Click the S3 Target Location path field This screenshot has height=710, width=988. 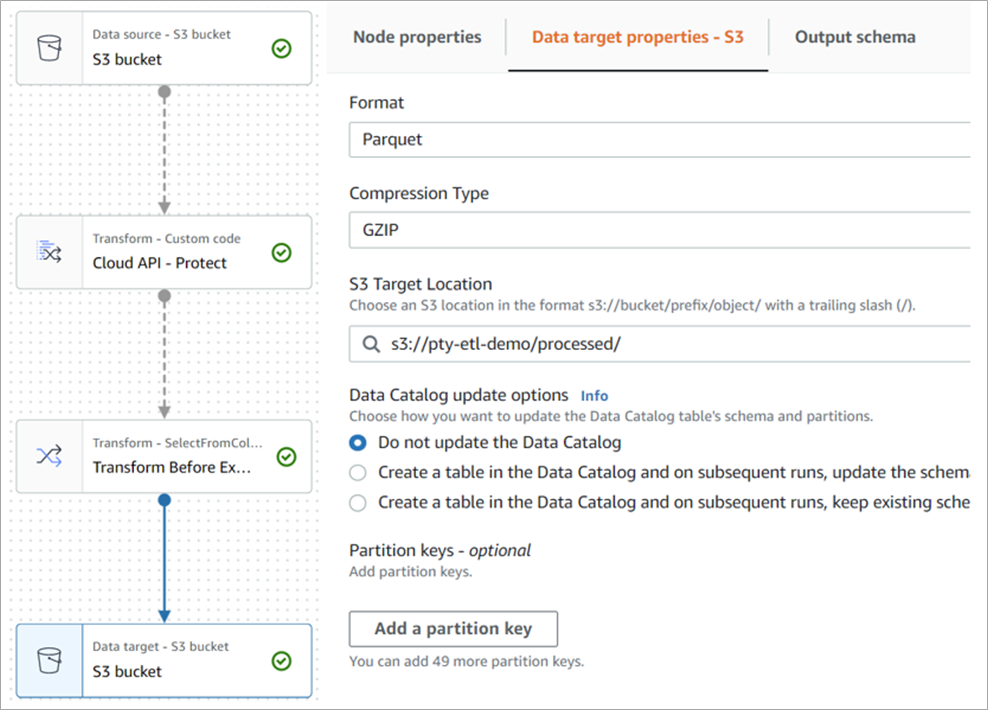670,344
